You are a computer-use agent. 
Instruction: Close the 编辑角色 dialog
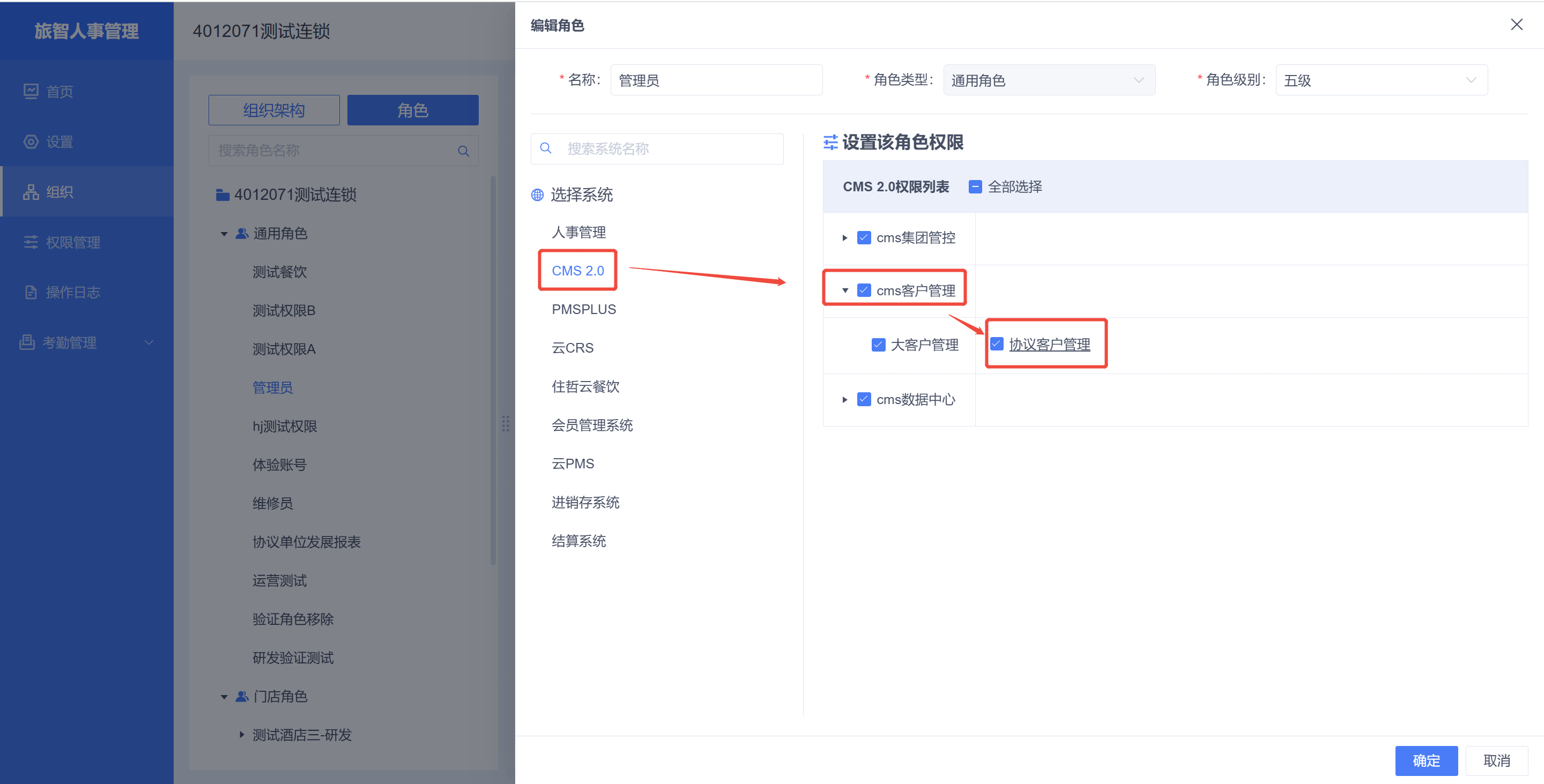pos(1517,25)
